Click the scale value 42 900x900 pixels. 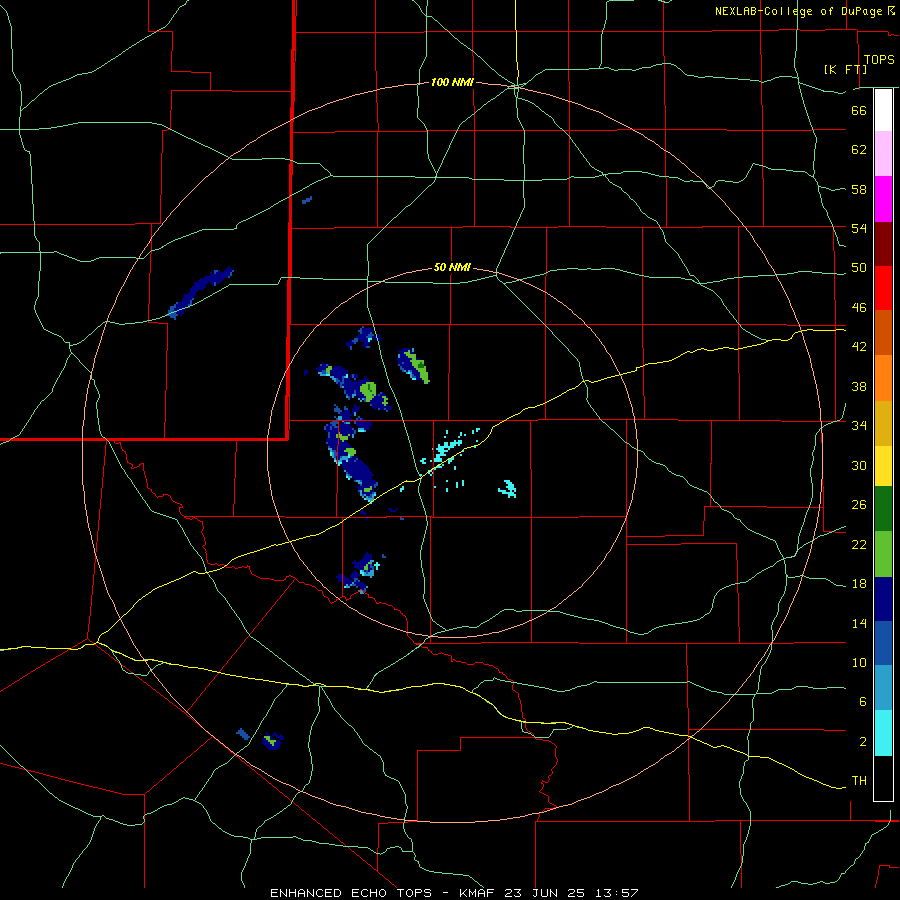[x=859, y=347]
